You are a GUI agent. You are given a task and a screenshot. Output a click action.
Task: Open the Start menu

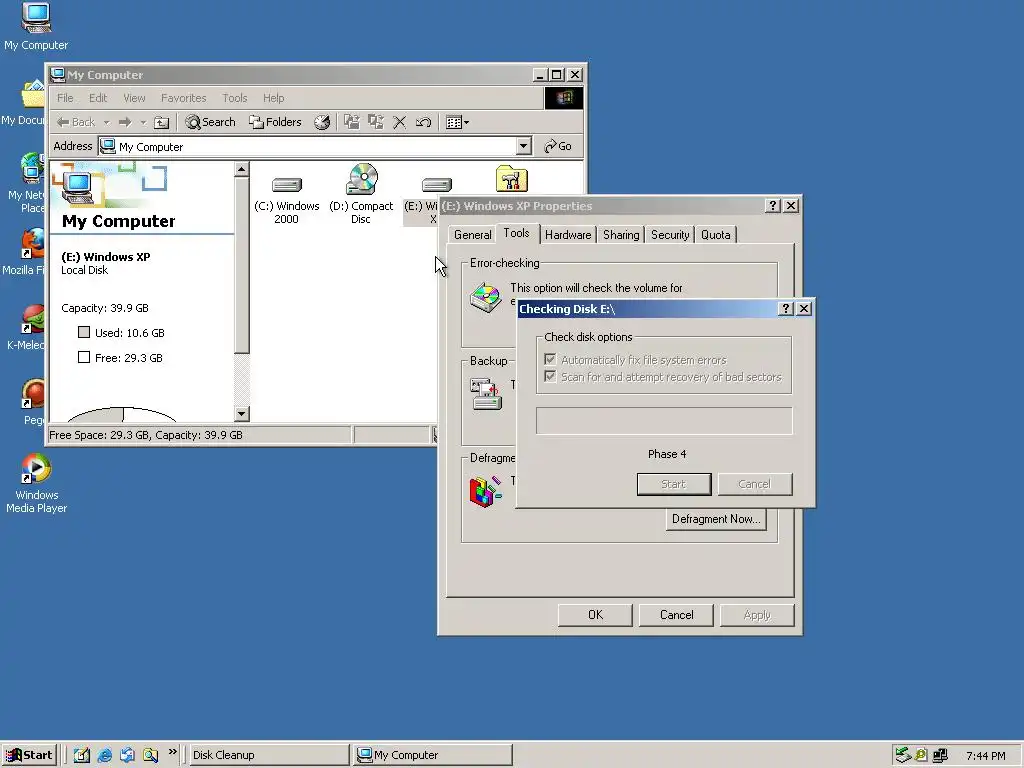pos(29,755)
